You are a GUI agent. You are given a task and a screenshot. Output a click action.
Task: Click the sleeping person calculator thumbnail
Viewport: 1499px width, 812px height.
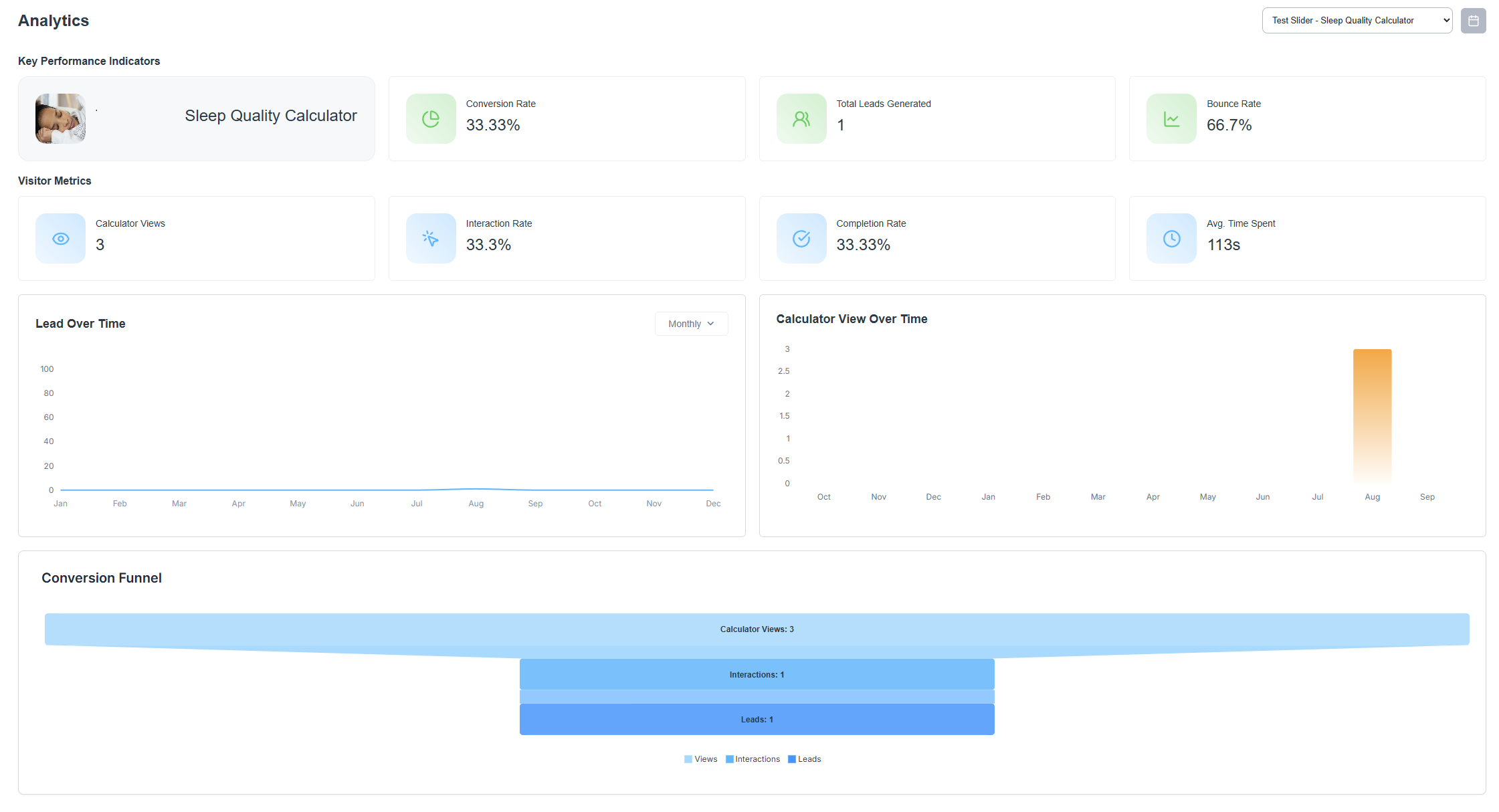60,118
